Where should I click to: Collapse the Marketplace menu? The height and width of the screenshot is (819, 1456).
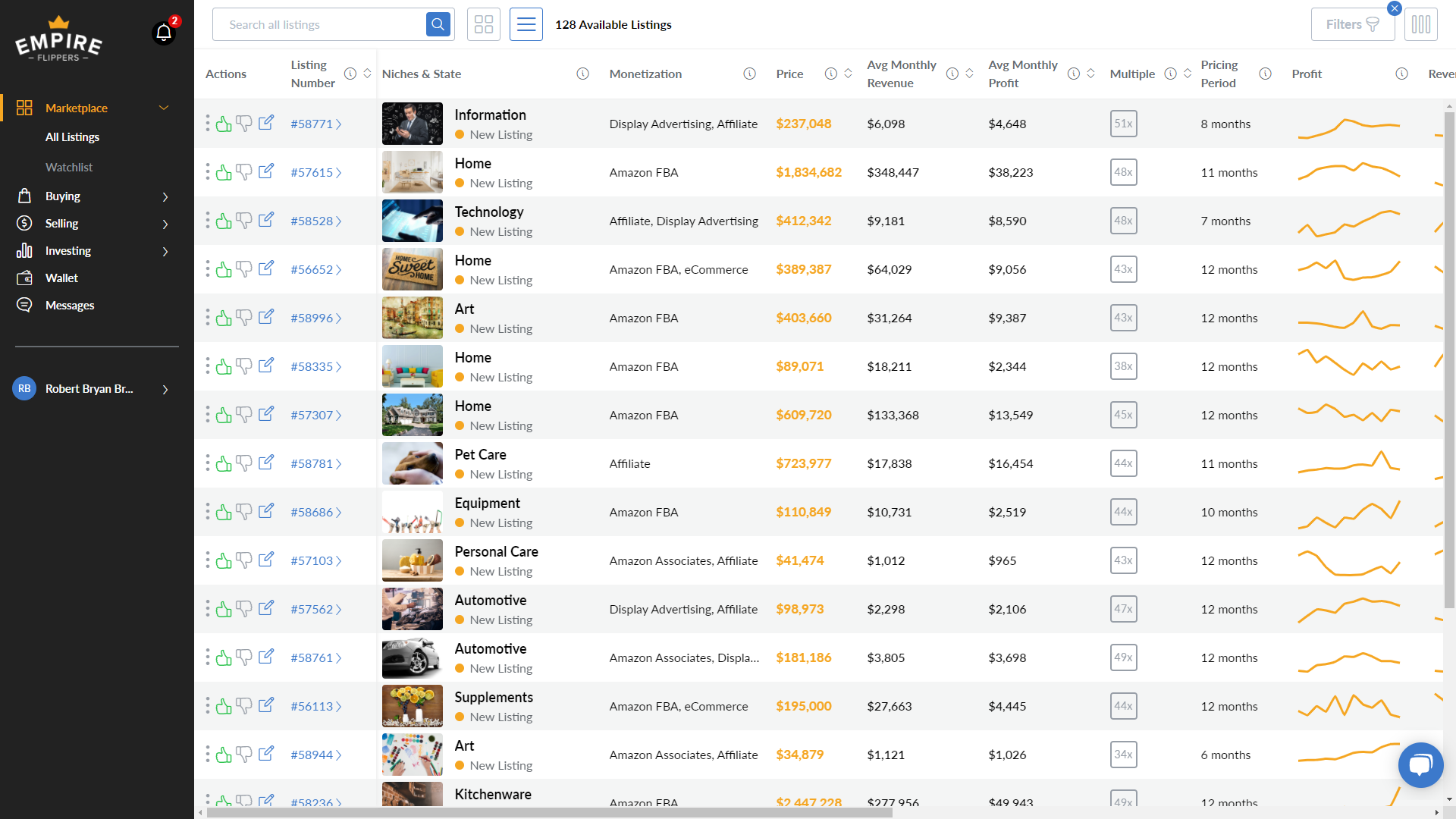(x=164, y=108)
